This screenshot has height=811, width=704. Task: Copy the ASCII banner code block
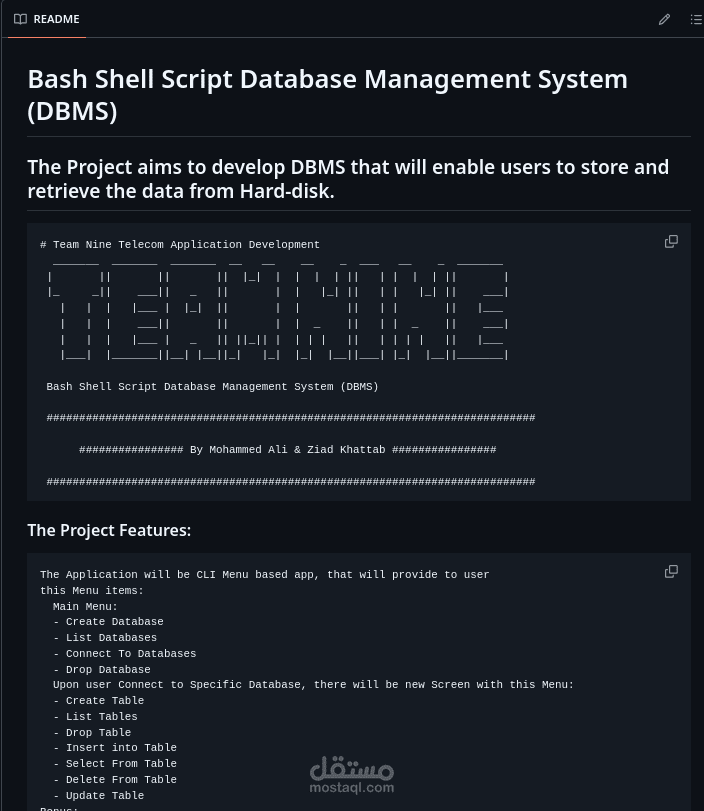pyautogui.click(x=671, y=241)
